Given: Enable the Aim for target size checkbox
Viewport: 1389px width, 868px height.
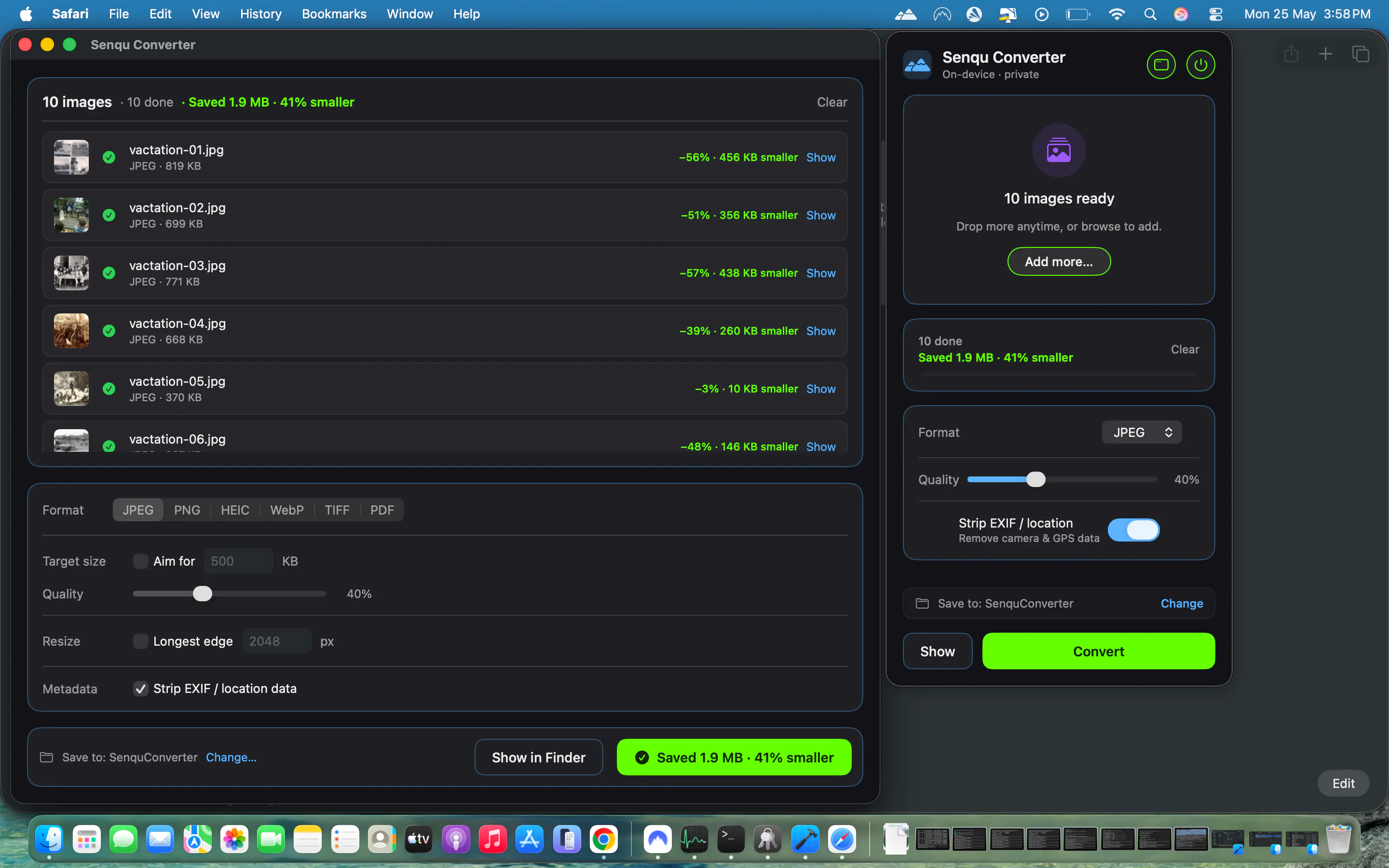Looking at the screenshot, I should (x=140, y=561).
